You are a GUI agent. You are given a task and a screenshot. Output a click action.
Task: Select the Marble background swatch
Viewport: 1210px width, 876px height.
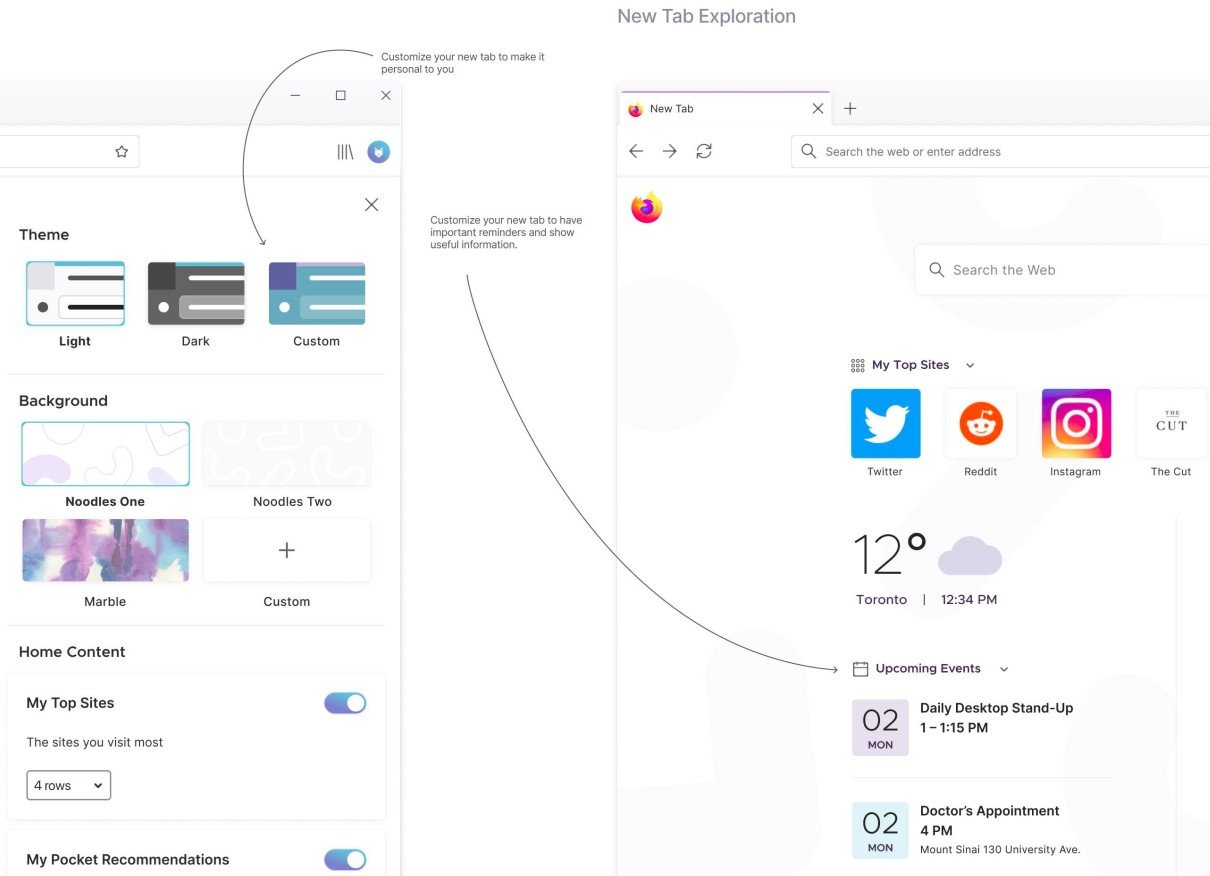pos(105,550)
